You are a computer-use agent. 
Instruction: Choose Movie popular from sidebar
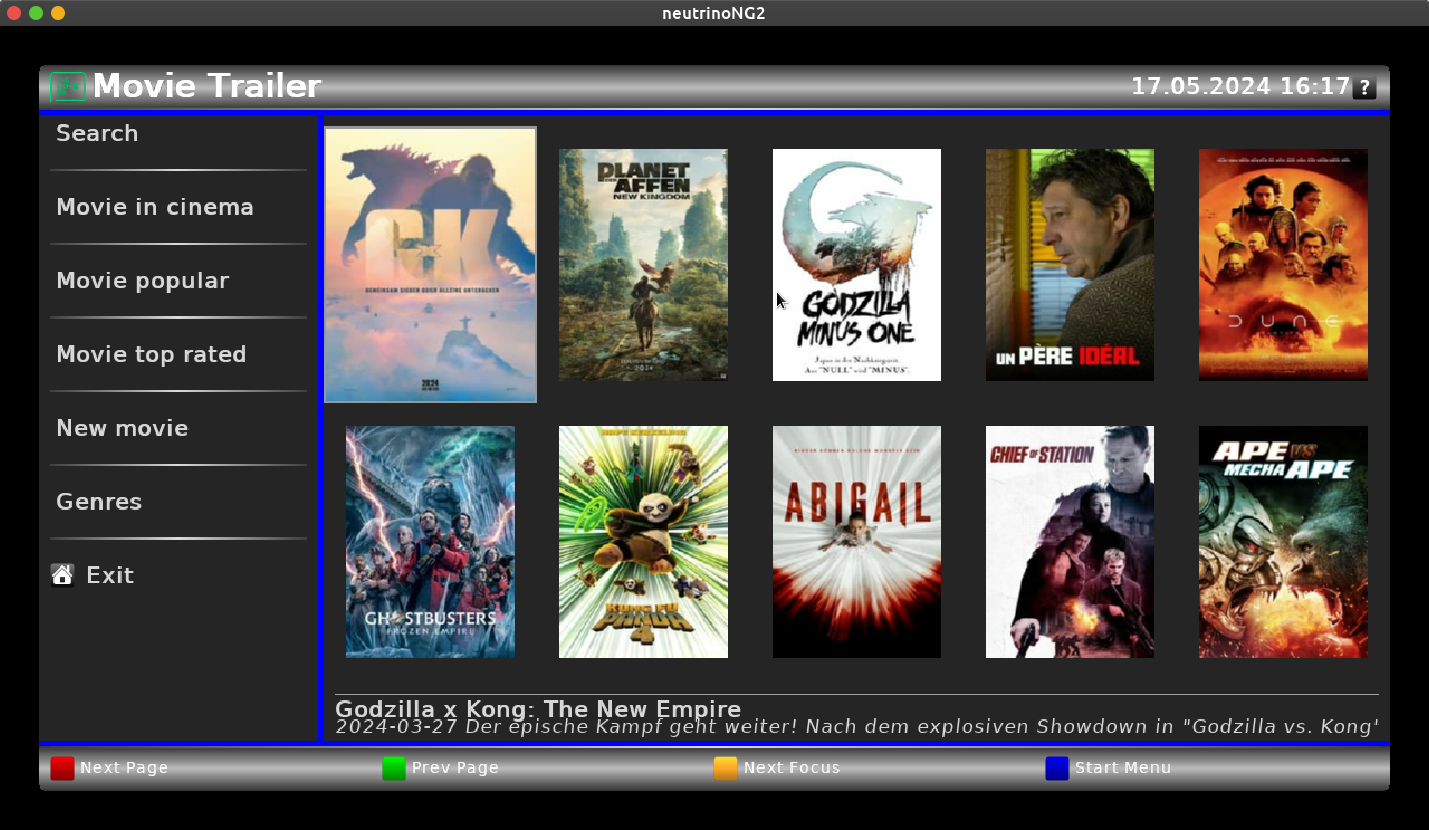tap(143, 281)
